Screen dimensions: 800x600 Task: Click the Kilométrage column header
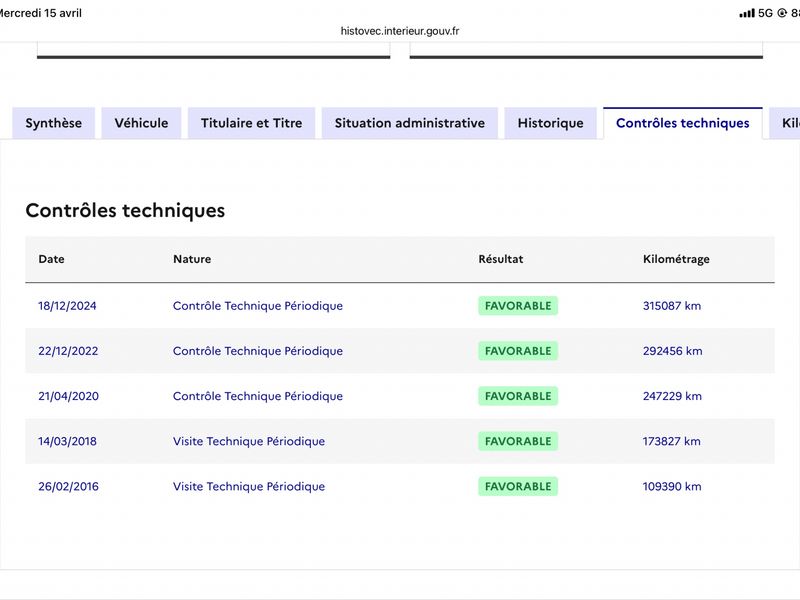[676, 259]
